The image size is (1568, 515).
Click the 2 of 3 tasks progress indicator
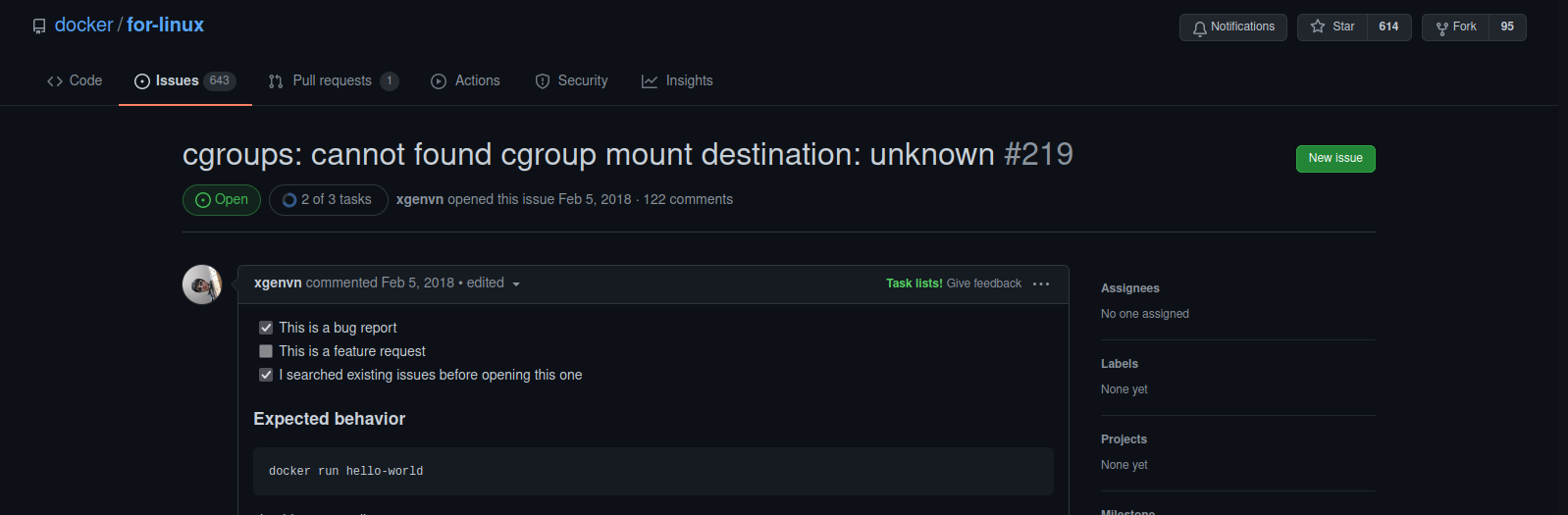(328, 200)
